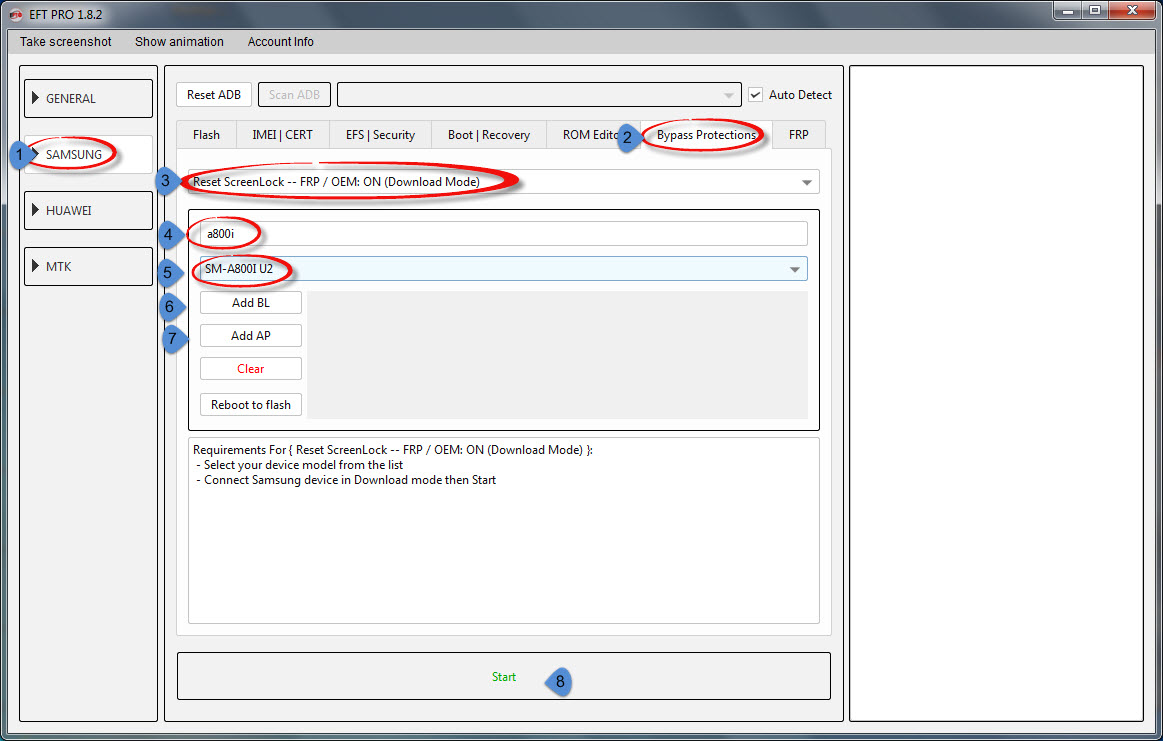This screenshot has height=741, width=1163.
Task: Expand the GENERAL sidebar section
Action: coord(88,99)
